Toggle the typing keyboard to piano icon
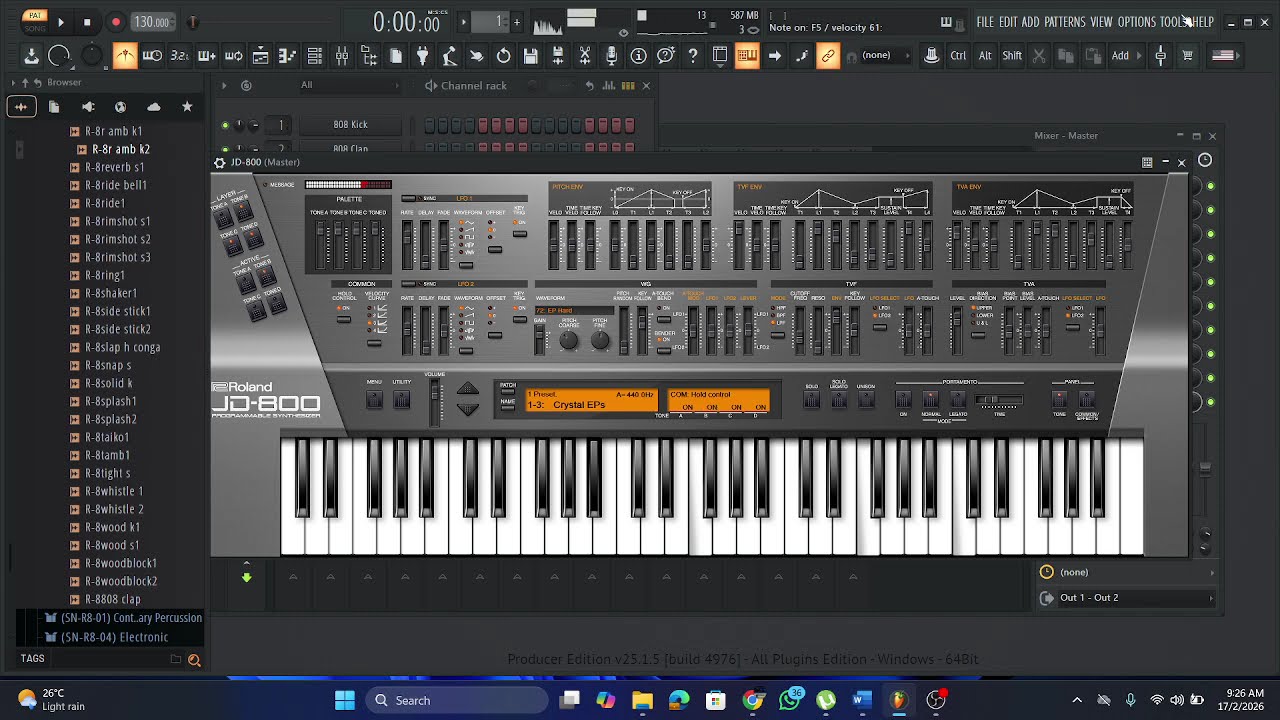 point(747,56)
